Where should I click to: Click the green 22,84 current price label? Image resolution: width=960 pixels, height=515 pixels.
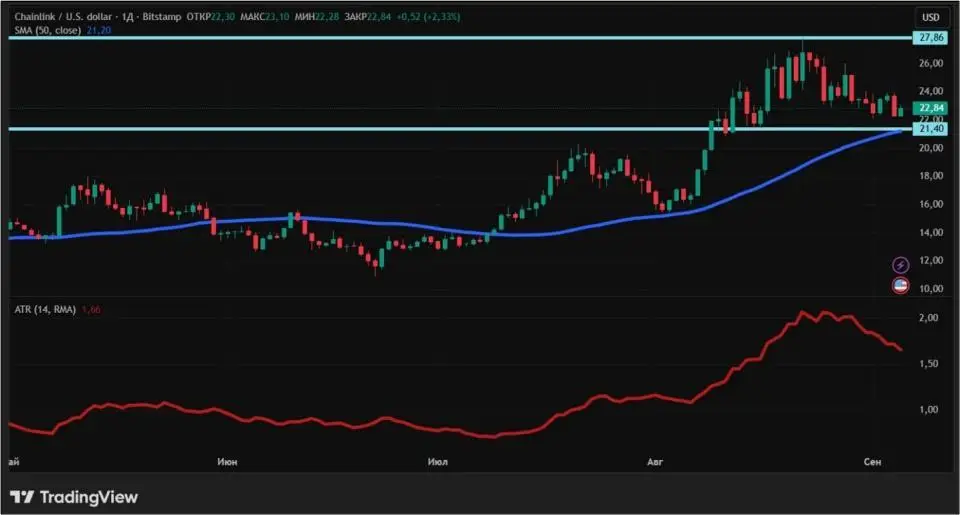point(930,108)
